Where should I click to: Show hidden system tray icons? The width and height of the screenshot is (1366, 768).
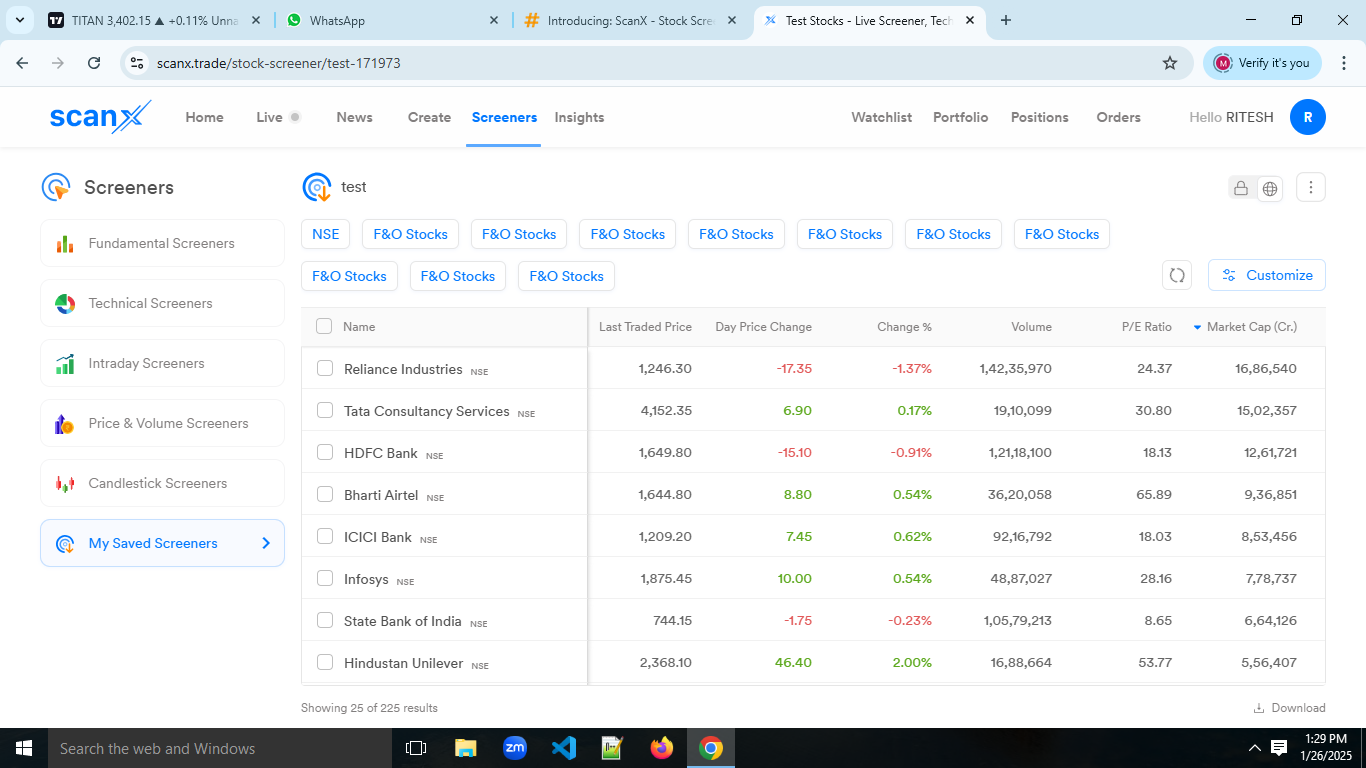[1254, 748]
